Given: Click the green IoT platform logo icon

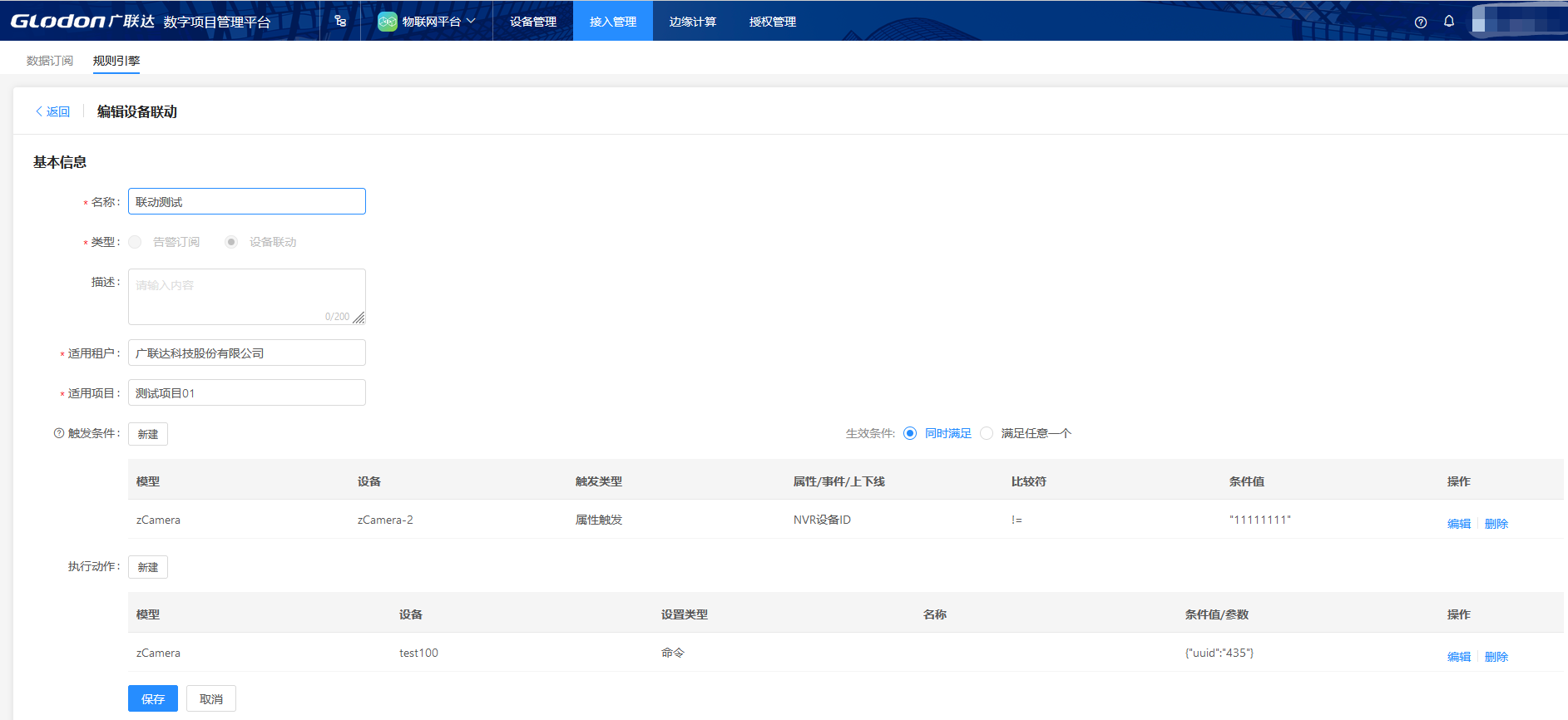Looking at the screenshot, I should click(387, 22).
